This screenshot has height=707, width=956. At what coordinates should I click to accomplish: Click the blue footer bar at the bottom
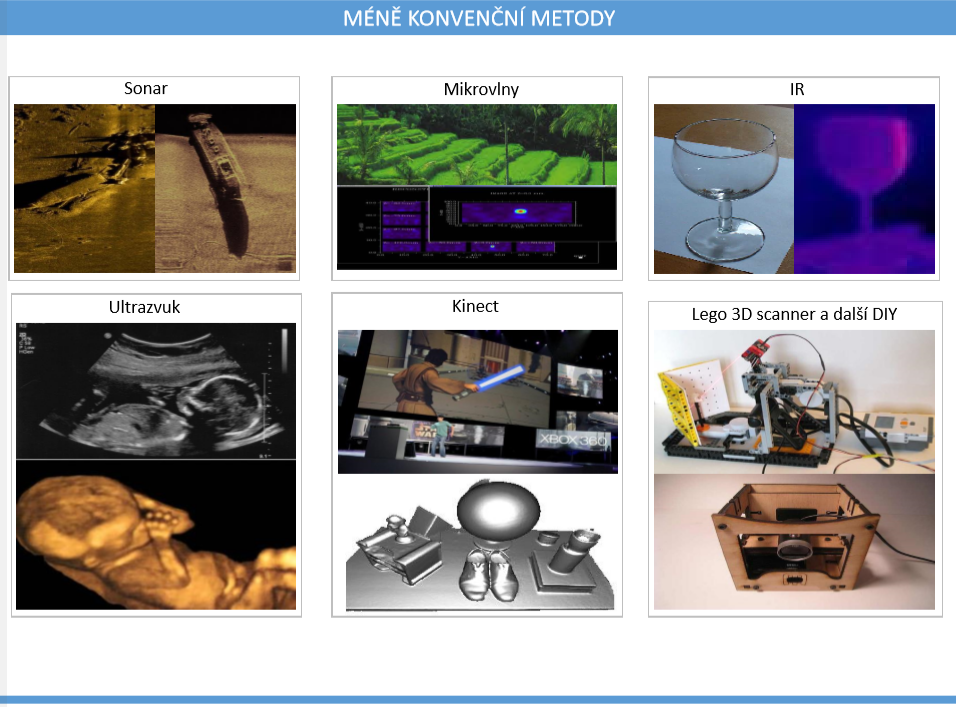pos(478,700)
